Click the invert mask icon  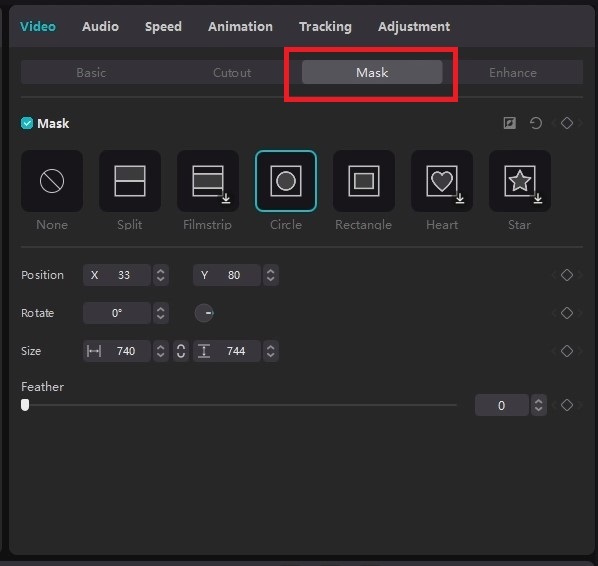point(510,123)
